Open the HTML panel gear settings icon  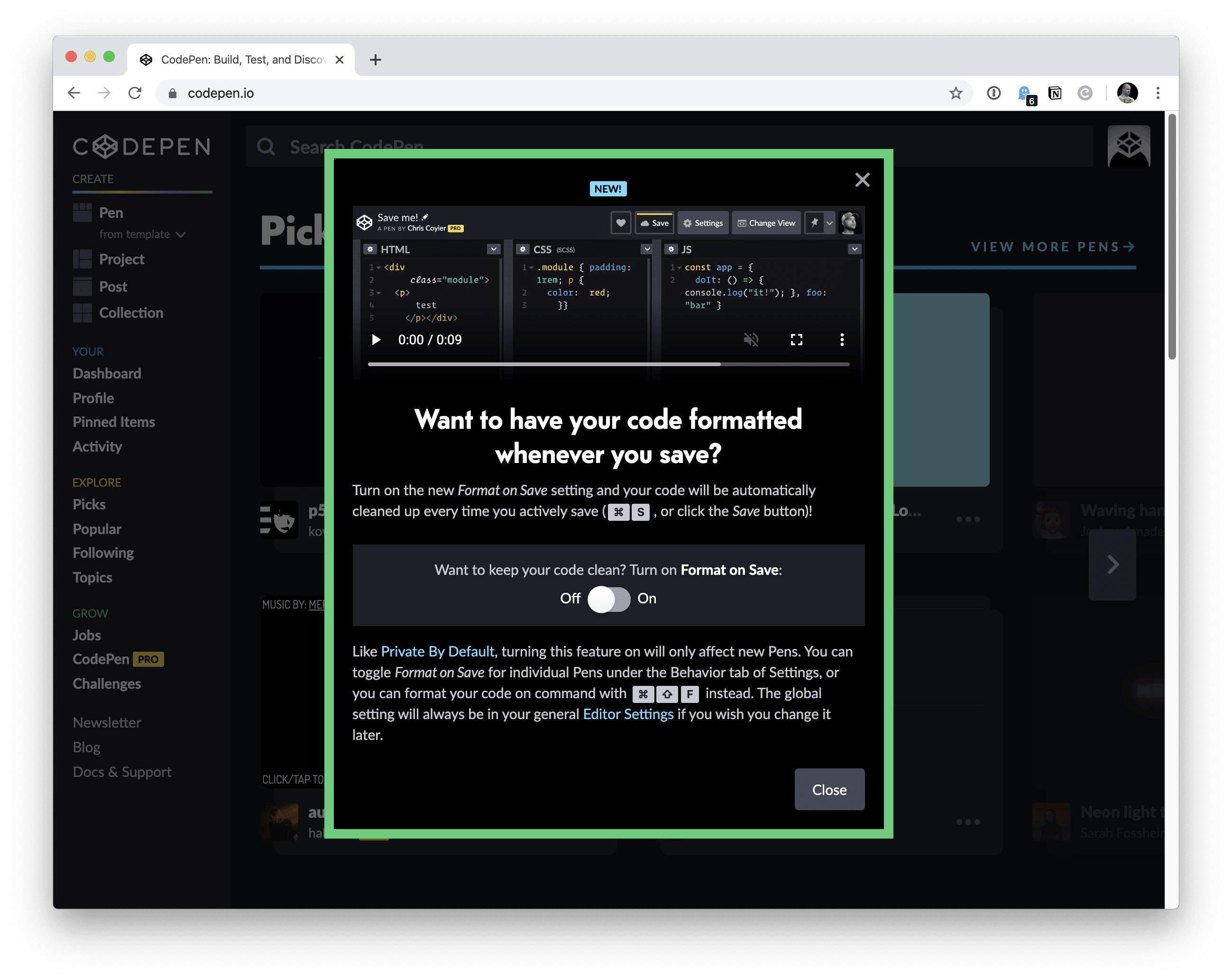(371, 249)
